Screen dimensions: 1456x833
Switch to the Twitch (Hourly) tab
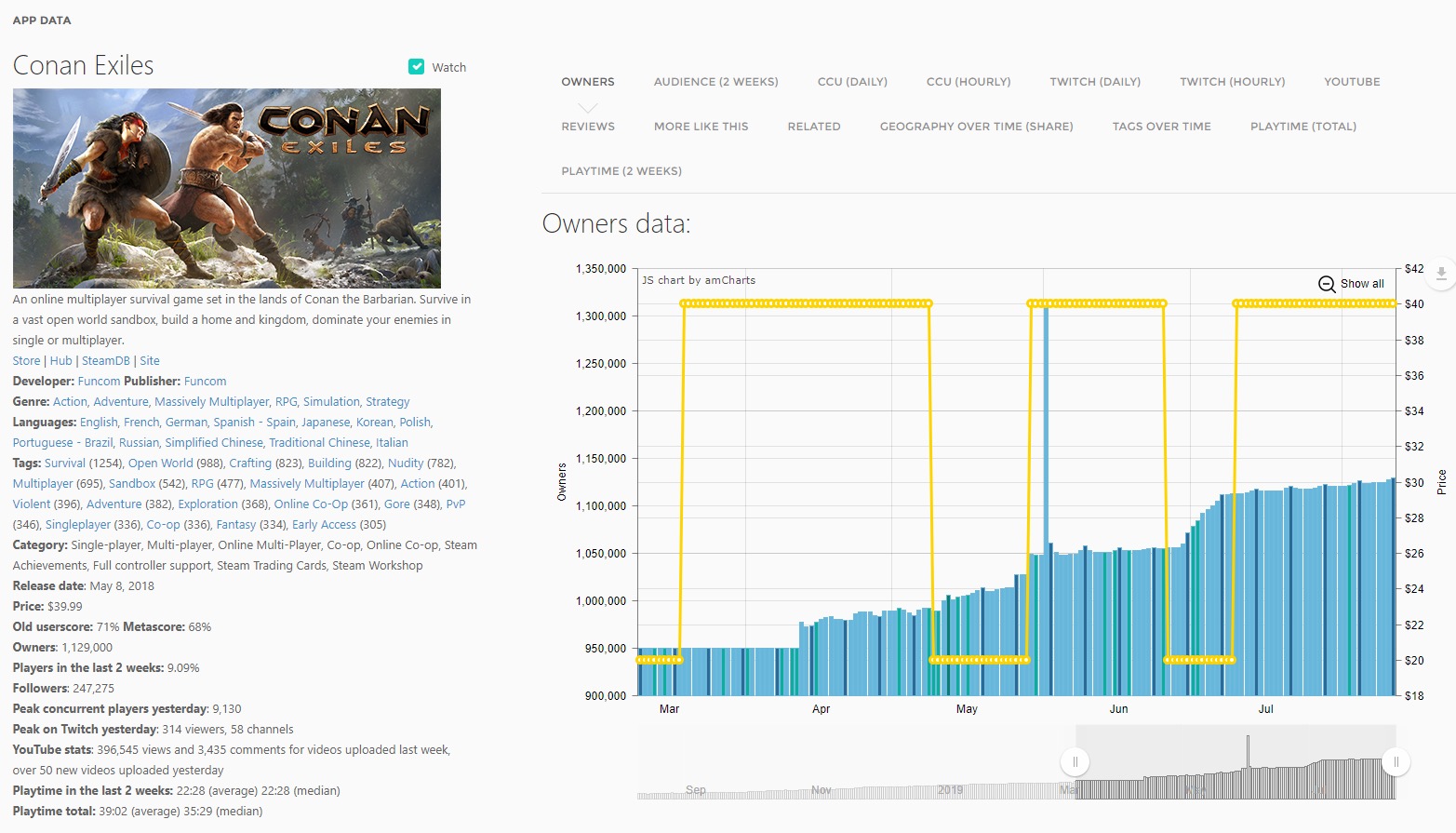[1232, 82]
